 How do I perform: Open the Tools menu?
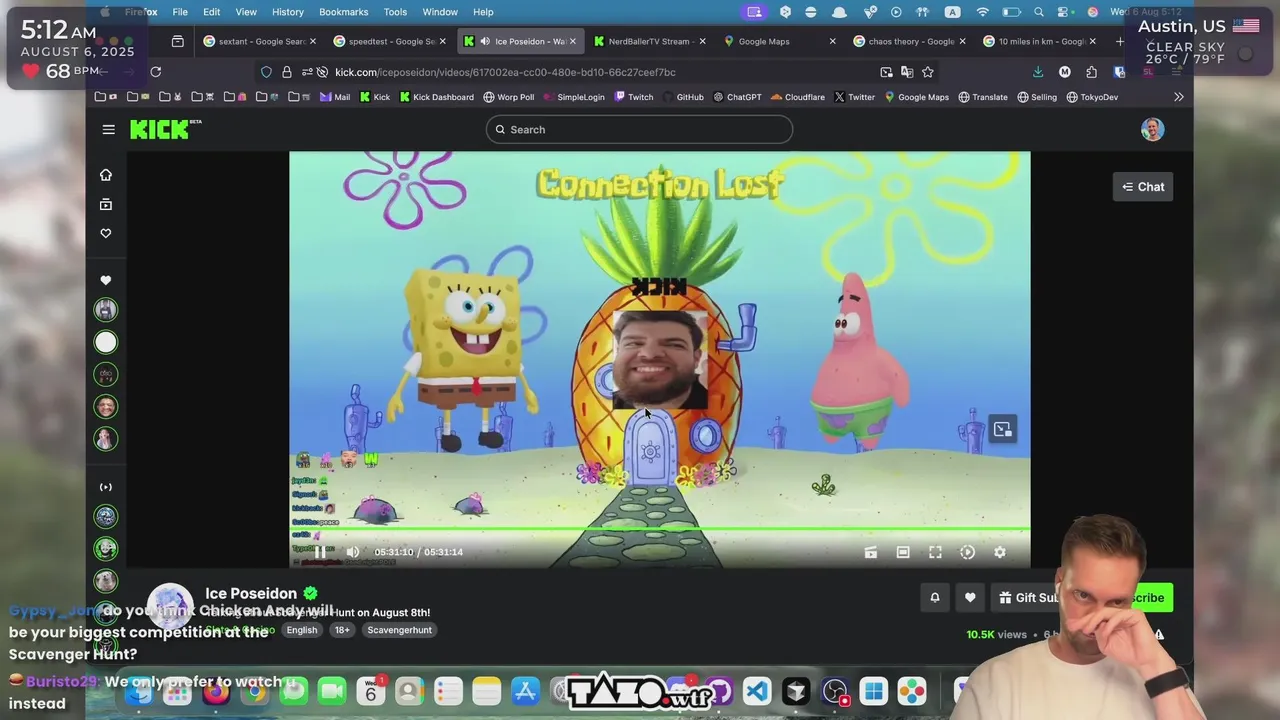coord(395,12)
